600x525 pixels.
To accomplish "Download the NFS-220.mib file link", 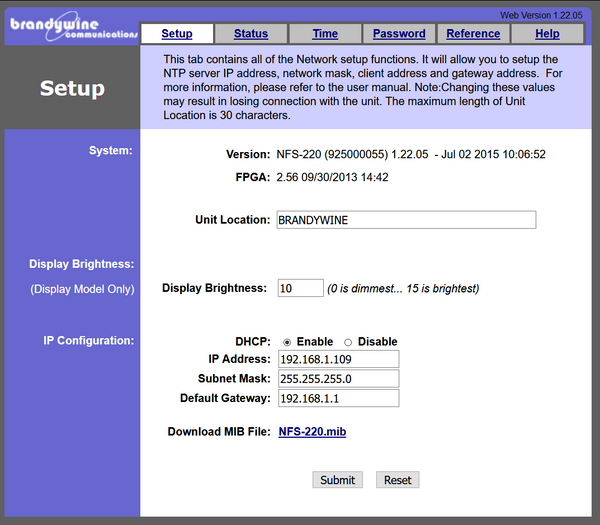I will coord(312,432).
